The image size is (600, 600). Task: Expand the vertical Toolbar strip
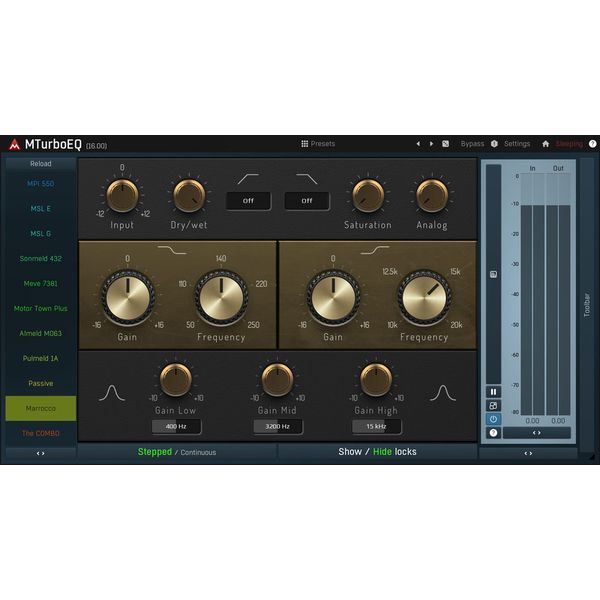click(587, 305)
